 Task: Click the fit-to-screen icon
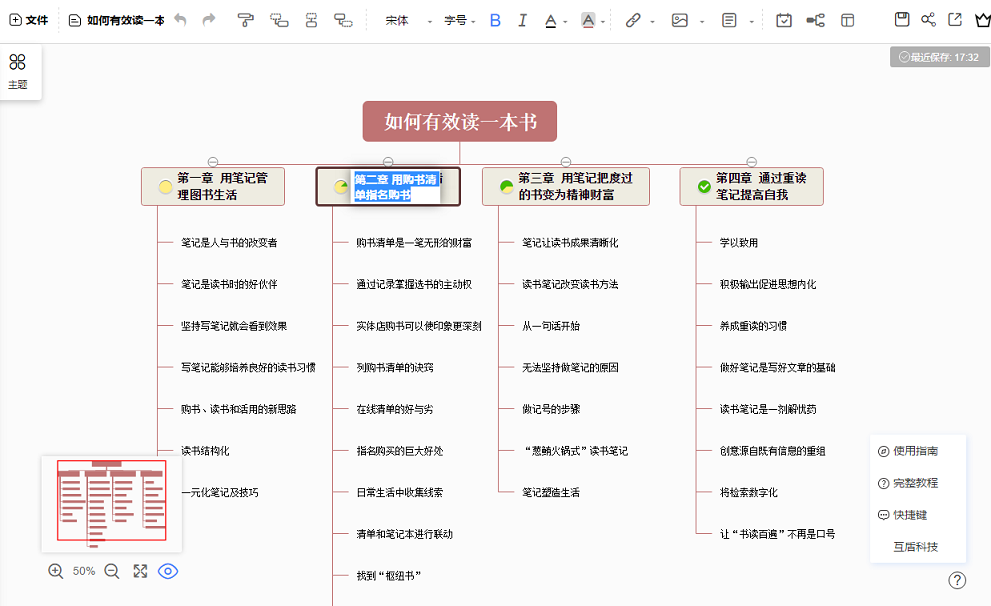click(140, 571)
